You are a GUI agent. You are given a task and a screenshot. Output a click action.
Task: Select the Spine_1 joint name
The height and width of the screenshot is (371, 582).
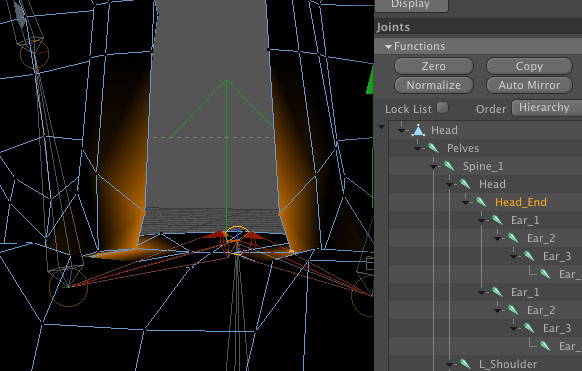click(483, 166)
